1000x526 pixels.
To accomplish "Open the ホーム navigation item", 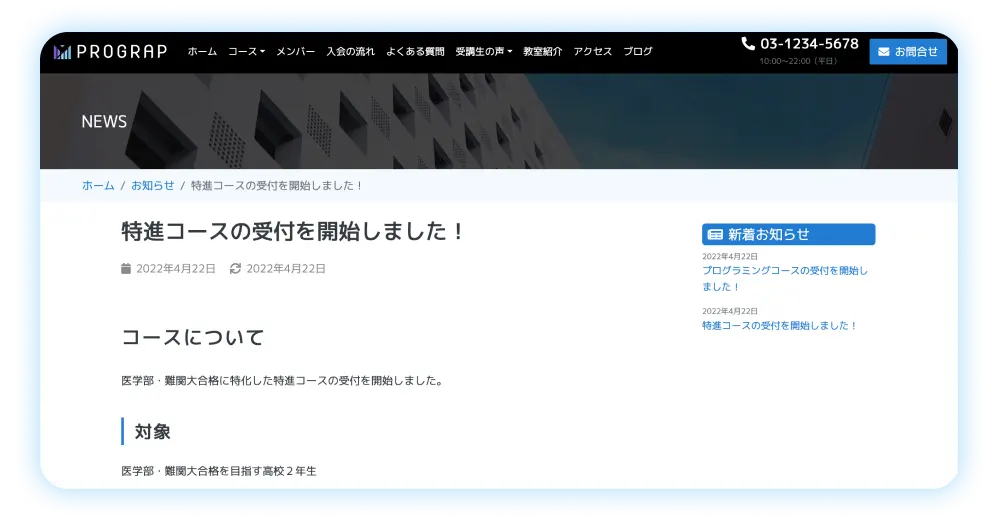I will [202, 52].
